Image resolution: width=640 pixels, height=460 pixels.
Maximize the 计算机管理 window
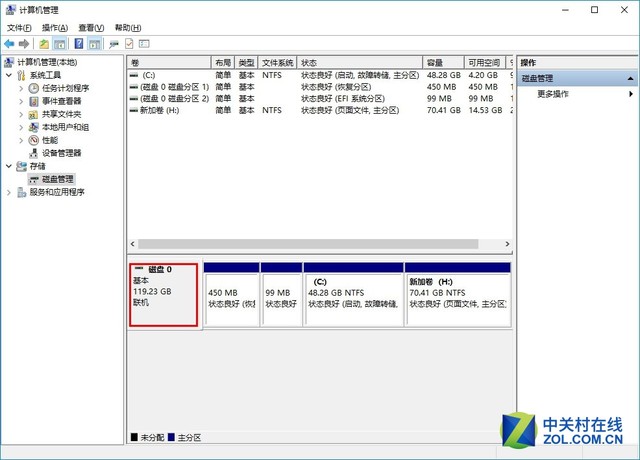tap(594, 10)
